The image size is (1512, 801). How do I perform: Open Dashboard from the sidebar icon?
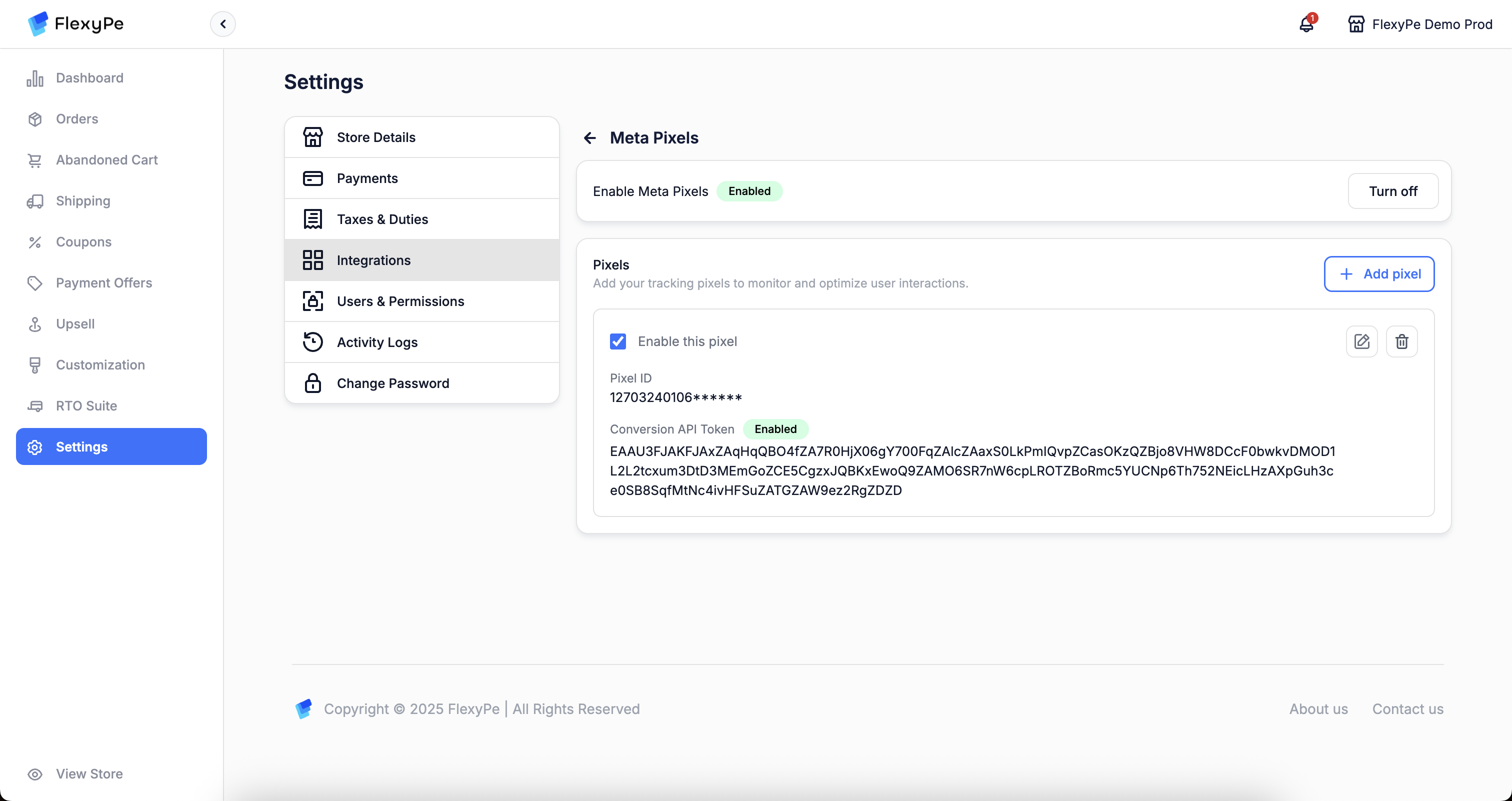point(34,78)
